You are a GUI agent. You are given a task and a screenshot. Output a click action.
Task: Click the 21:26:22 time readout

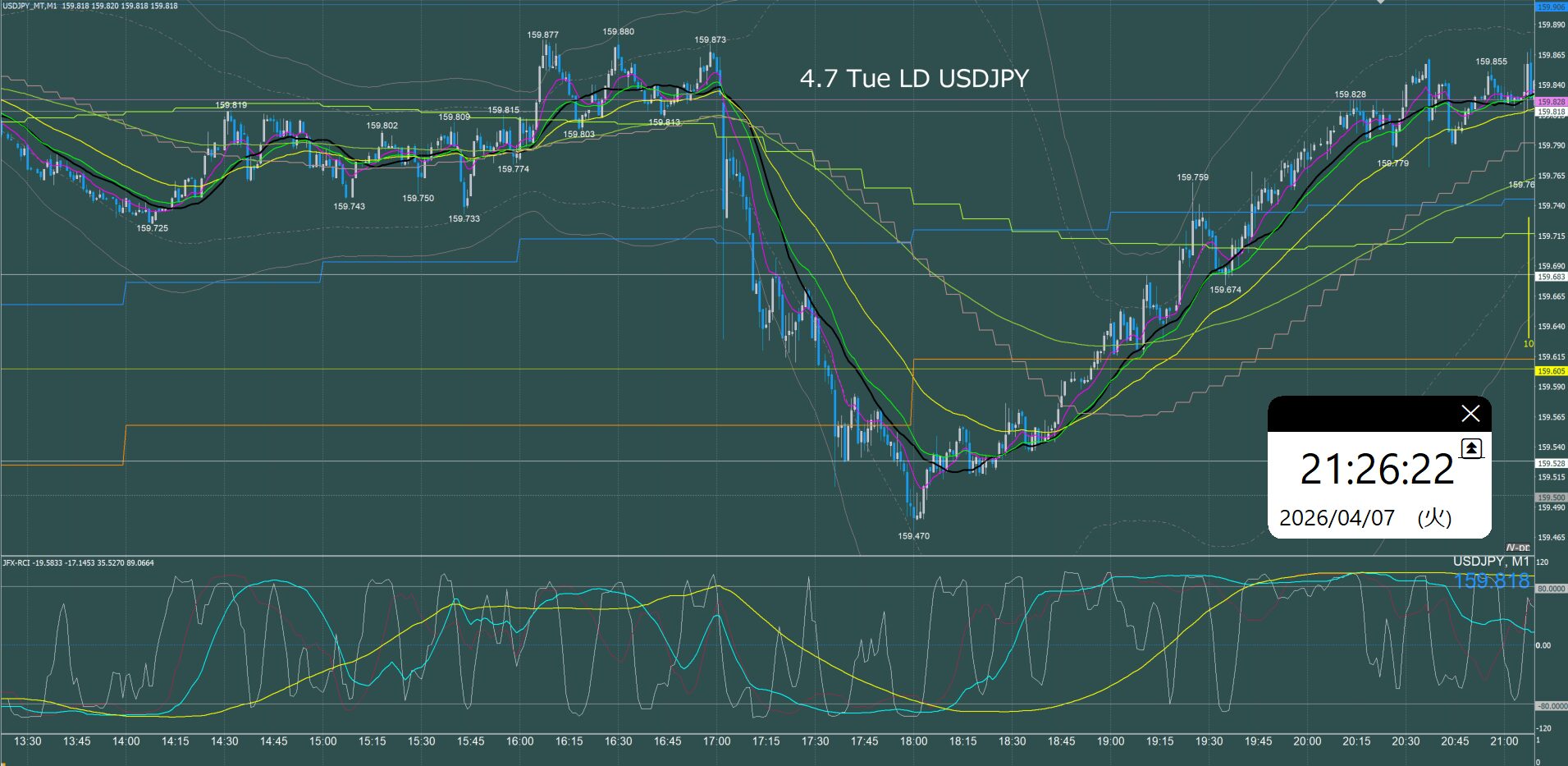coord(1377,470)
